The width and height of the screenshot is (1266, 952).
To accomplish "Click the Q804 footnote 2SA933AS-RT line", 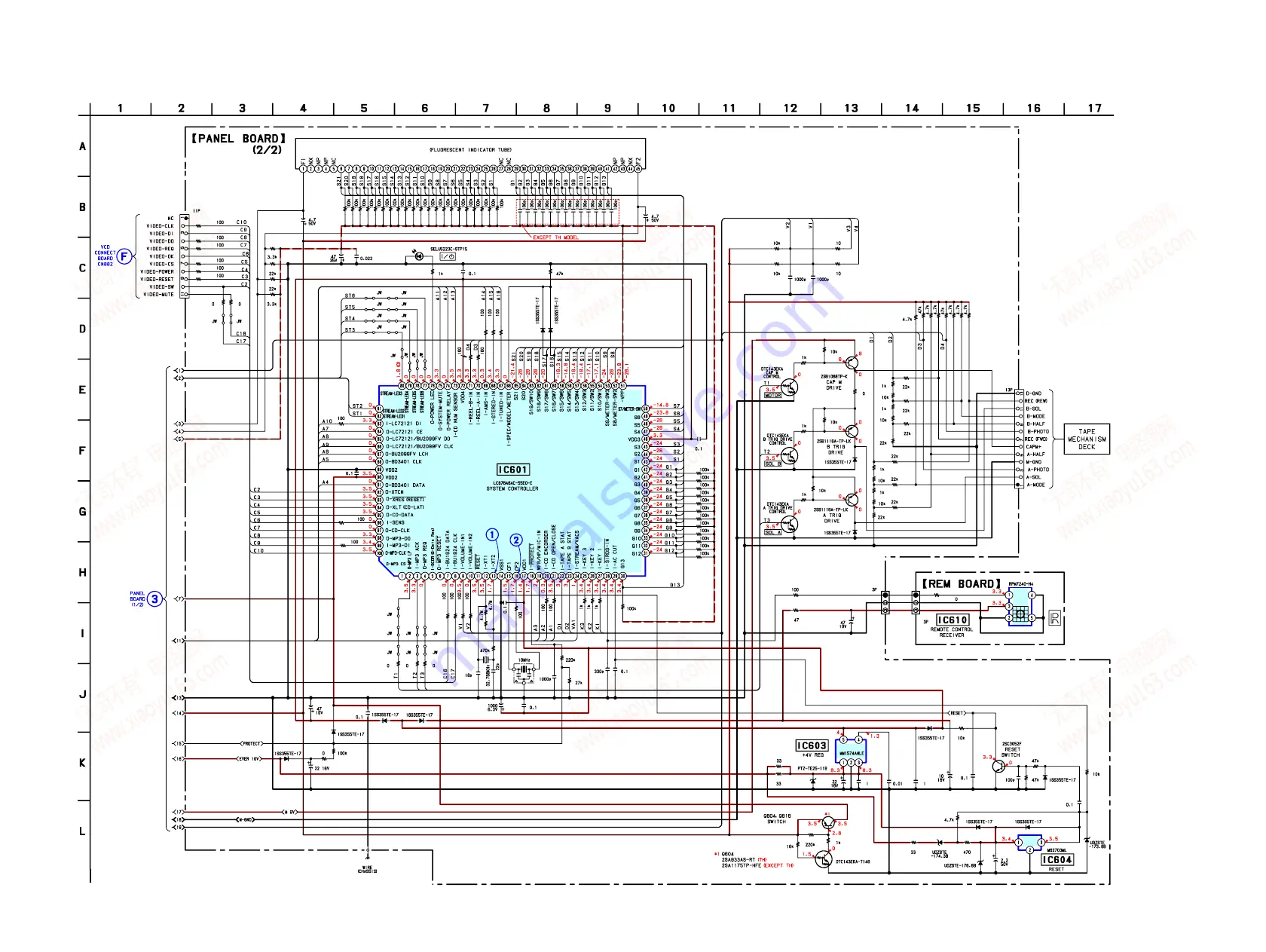I will point(743,860).
